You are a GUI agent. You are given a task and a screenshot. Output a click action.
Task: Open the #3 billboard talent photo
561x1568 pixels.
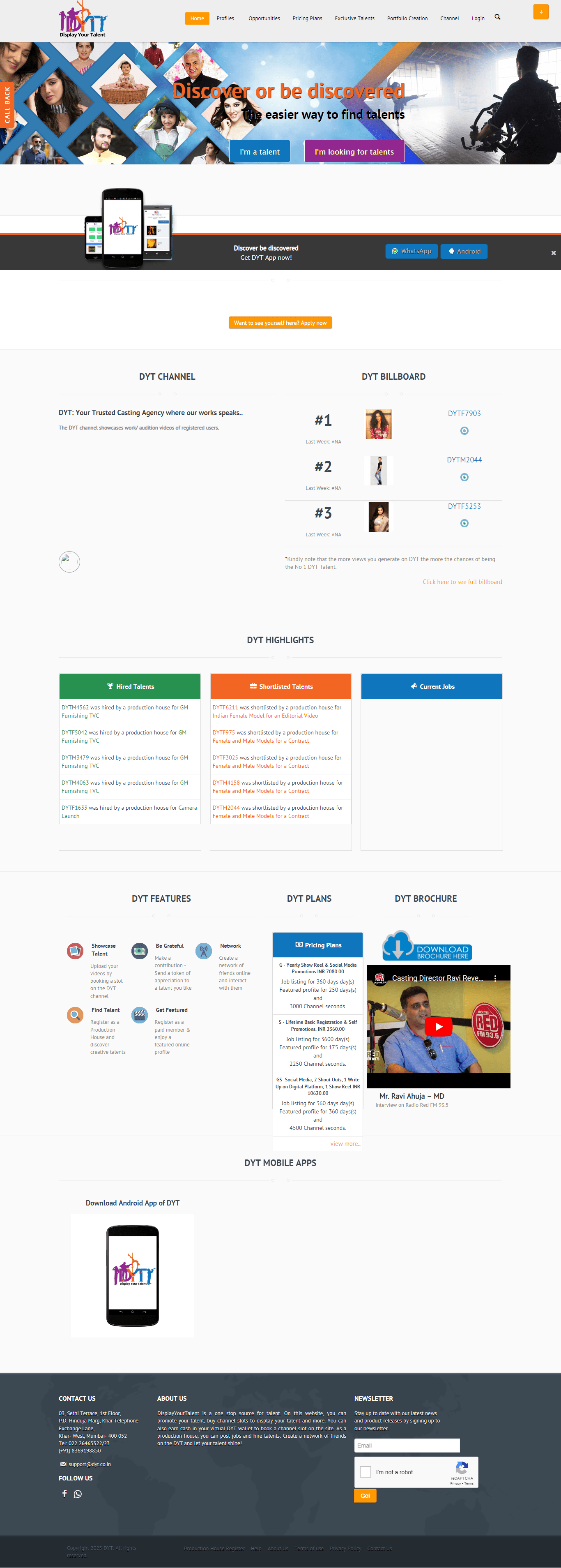(379, 517)
